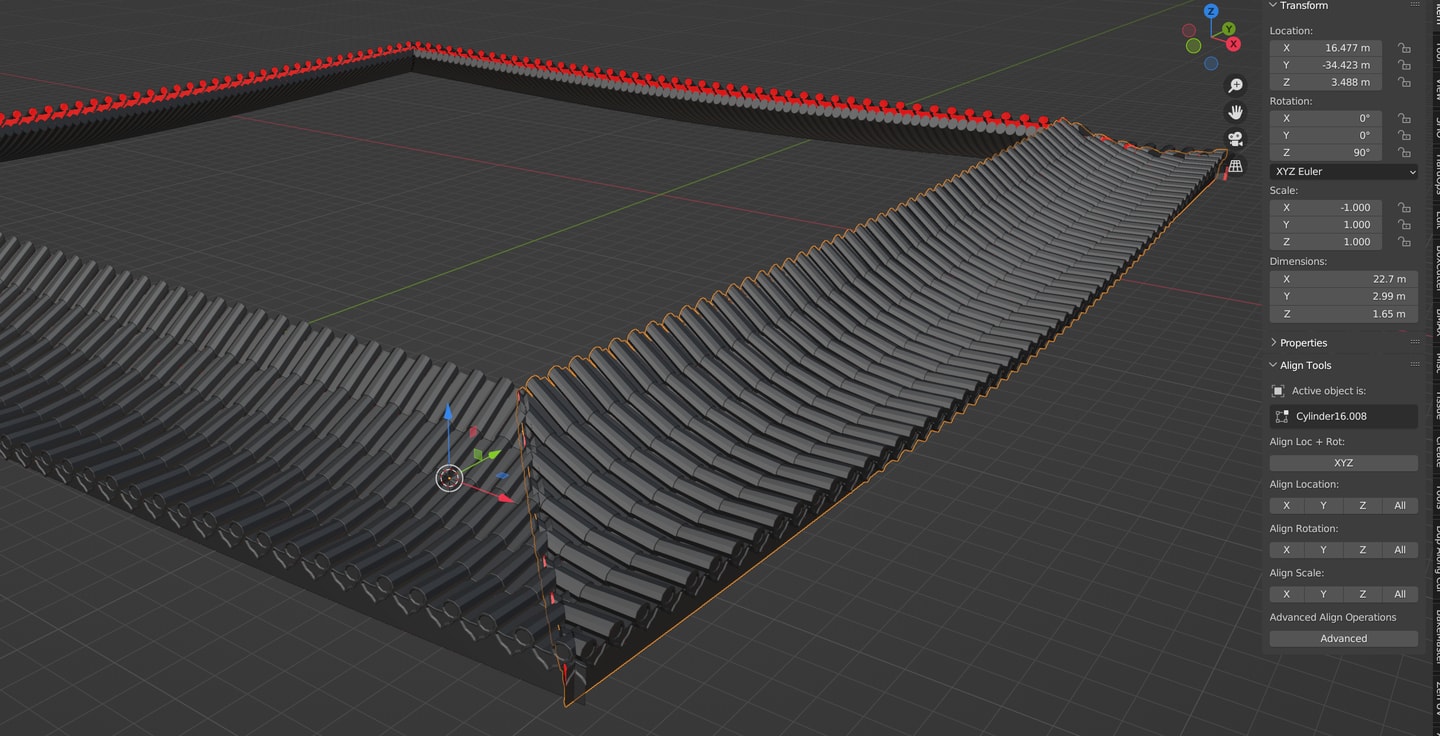1440x736 pixels.
Task: Click the Properties panel drag grip dots
Action: (1415, 343)
